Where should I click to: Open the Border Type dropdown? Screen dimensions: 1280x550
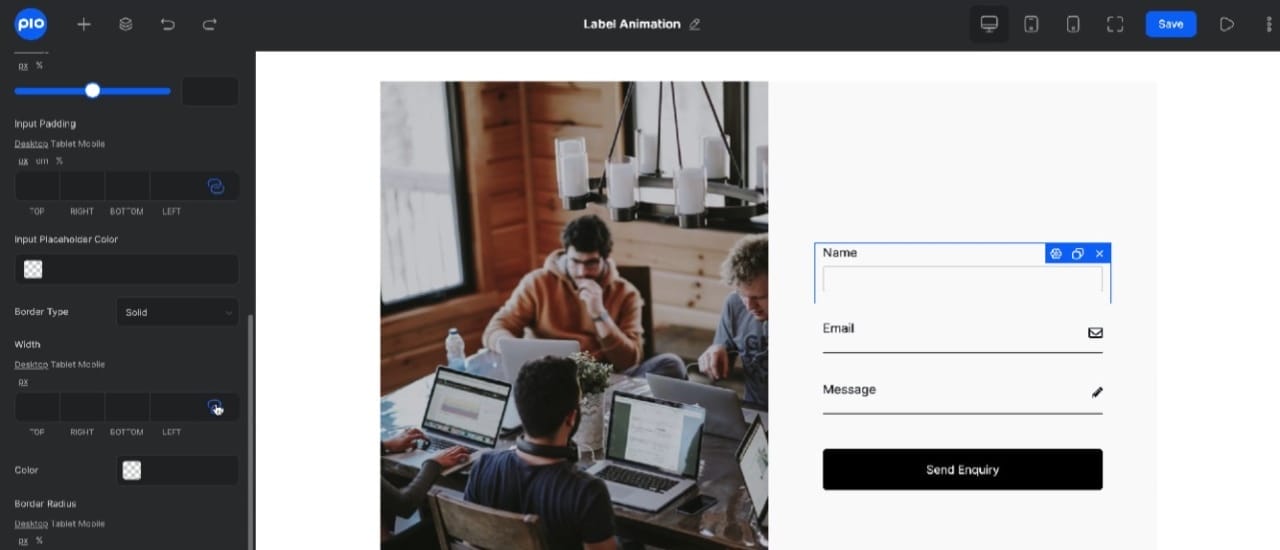pos(177,312)
